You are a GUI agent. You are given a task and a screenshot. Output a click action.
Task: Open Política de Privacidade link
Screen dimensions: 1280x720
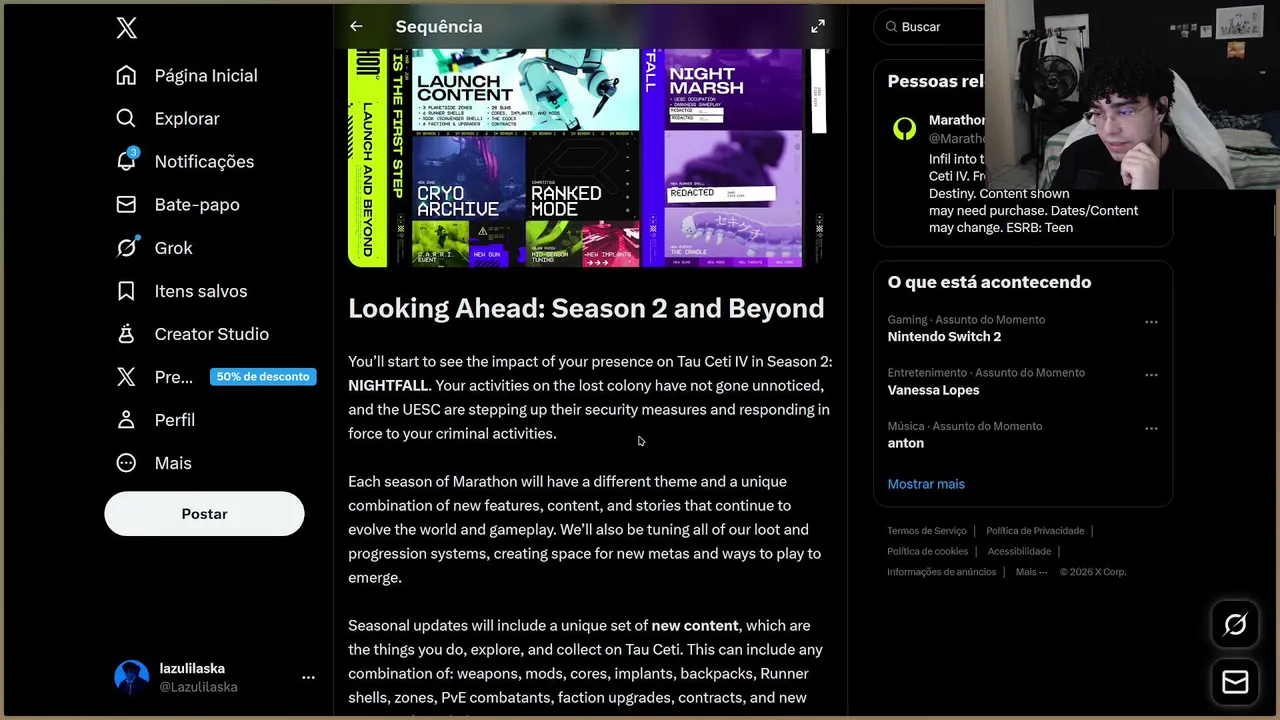1035,530
